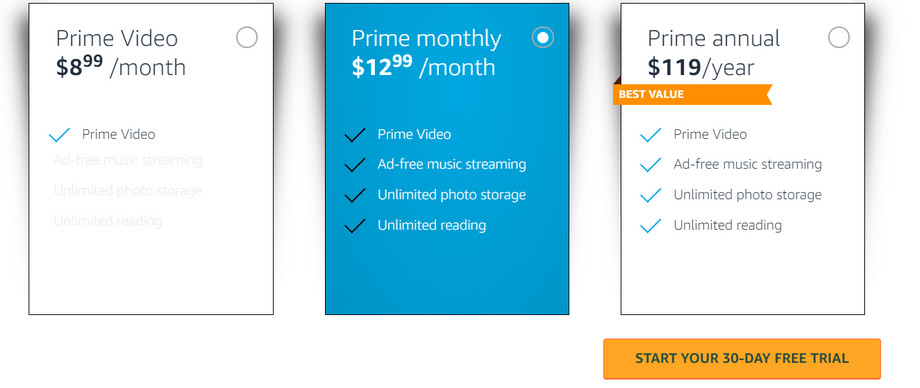Select the Prime Video plan radio button
Image resolution: width=920 pixels, height=388 pixels.
point(246,38)
